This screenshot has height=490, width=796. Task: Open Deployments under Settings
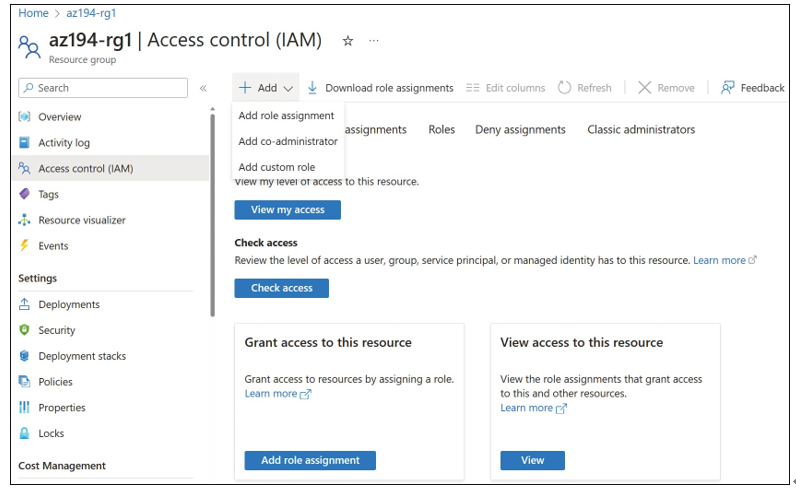(69, 304)
